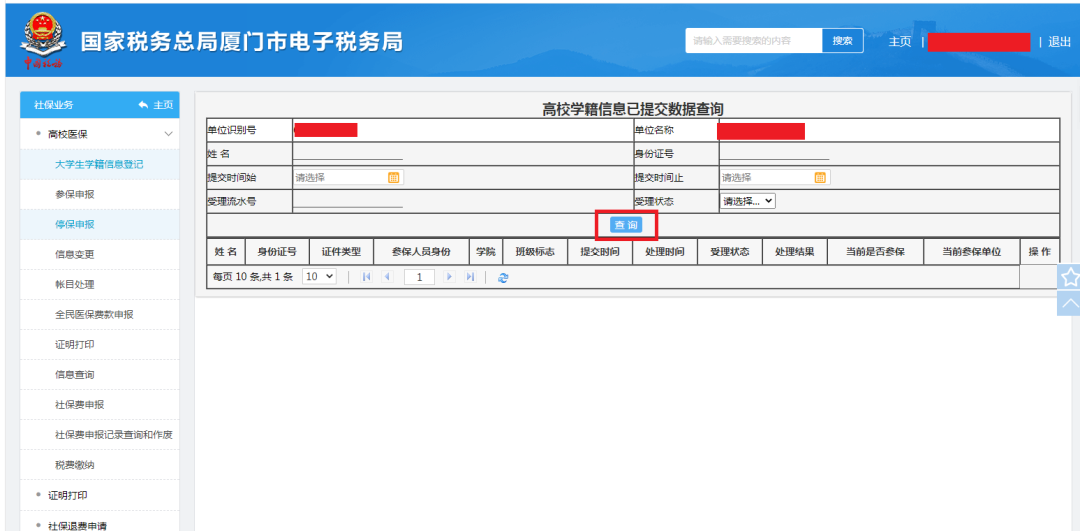Image resolution: width=1080 pixels, height=531 pixels.
Task: Expand the 证明打印 top-level section
Action: tap(68, 495)
